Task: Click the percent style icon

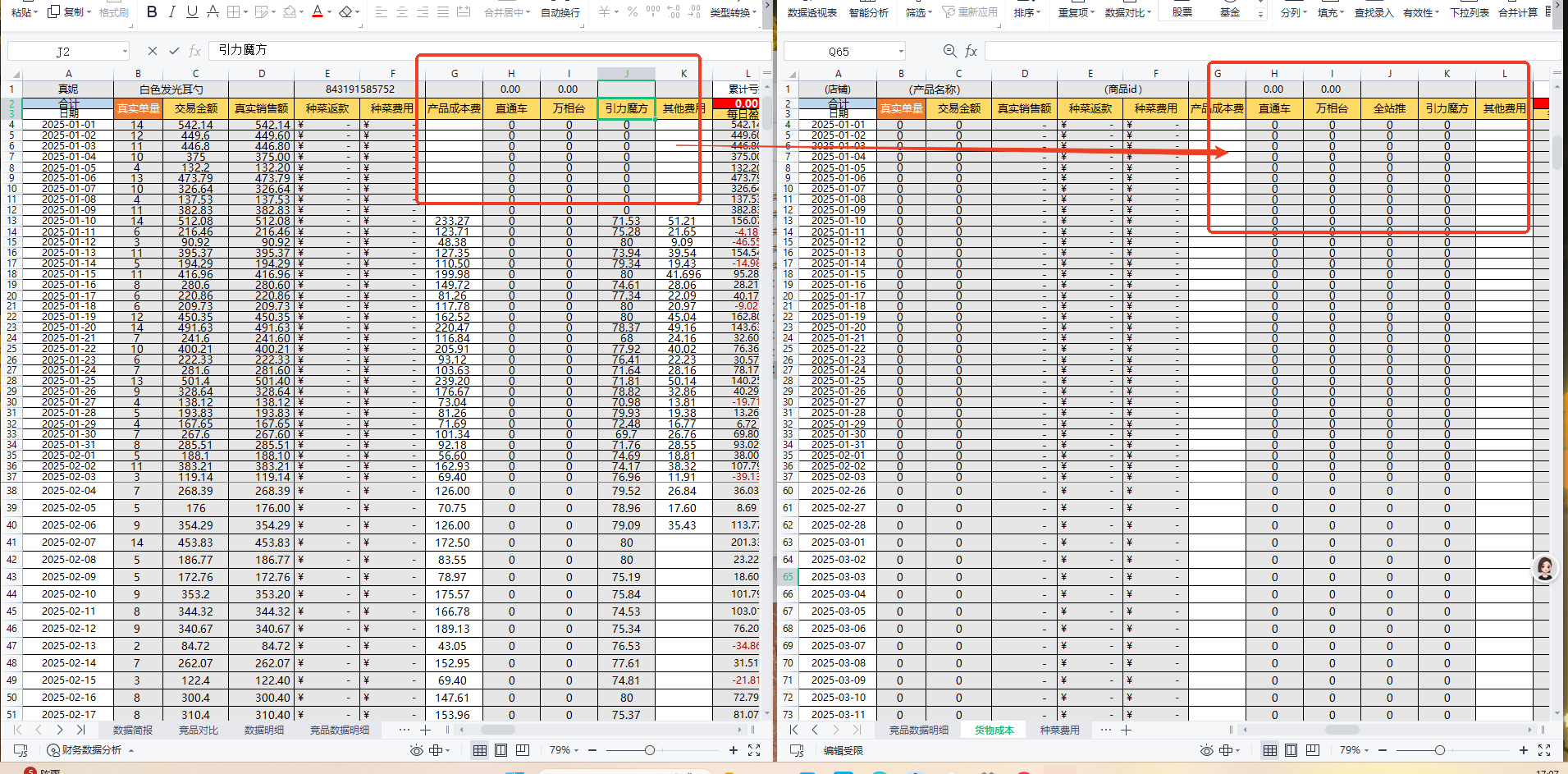Action: (633, 12)
